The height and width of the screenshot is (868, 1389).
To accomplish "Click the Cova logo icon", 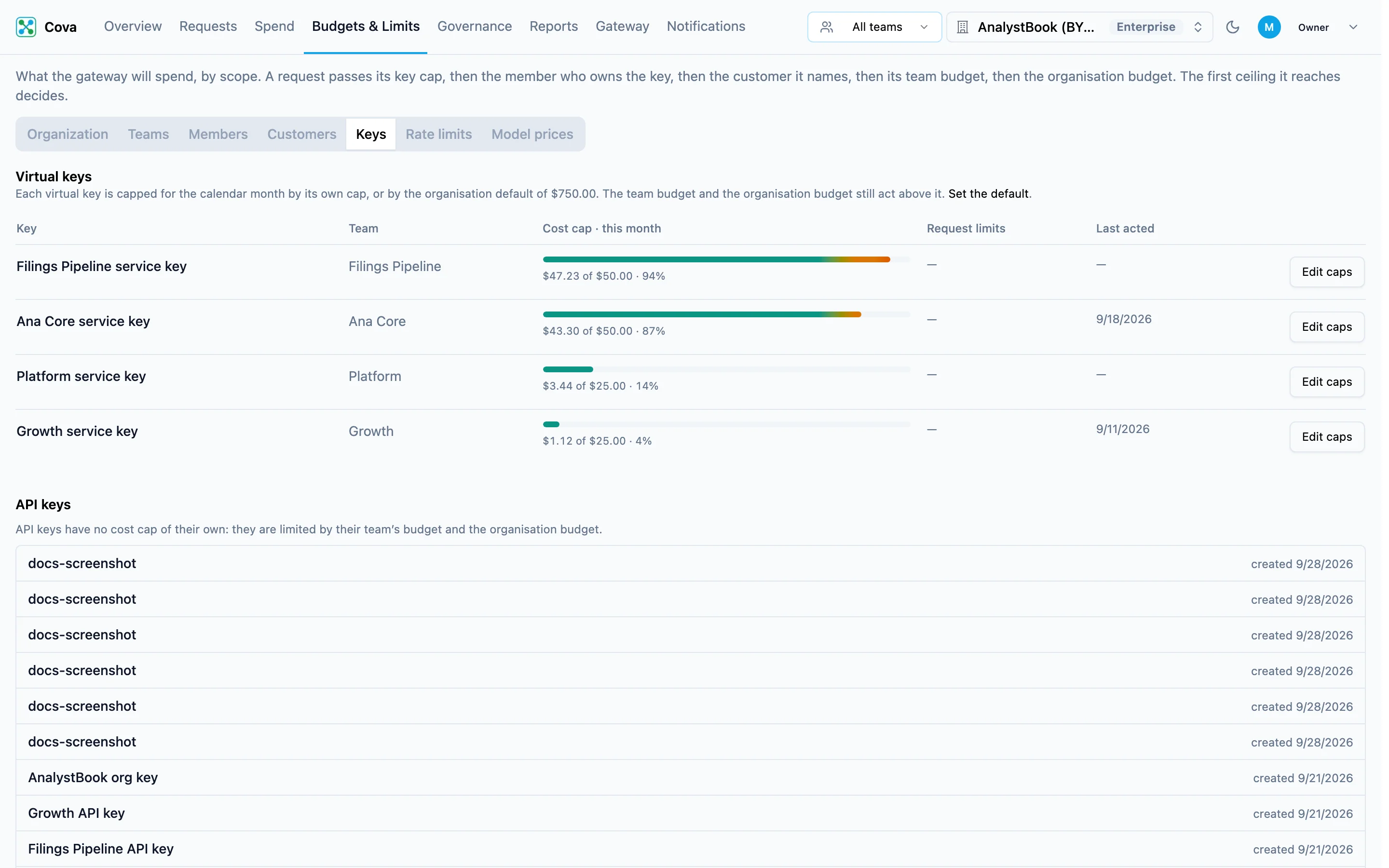I will (x=26, y=27).
